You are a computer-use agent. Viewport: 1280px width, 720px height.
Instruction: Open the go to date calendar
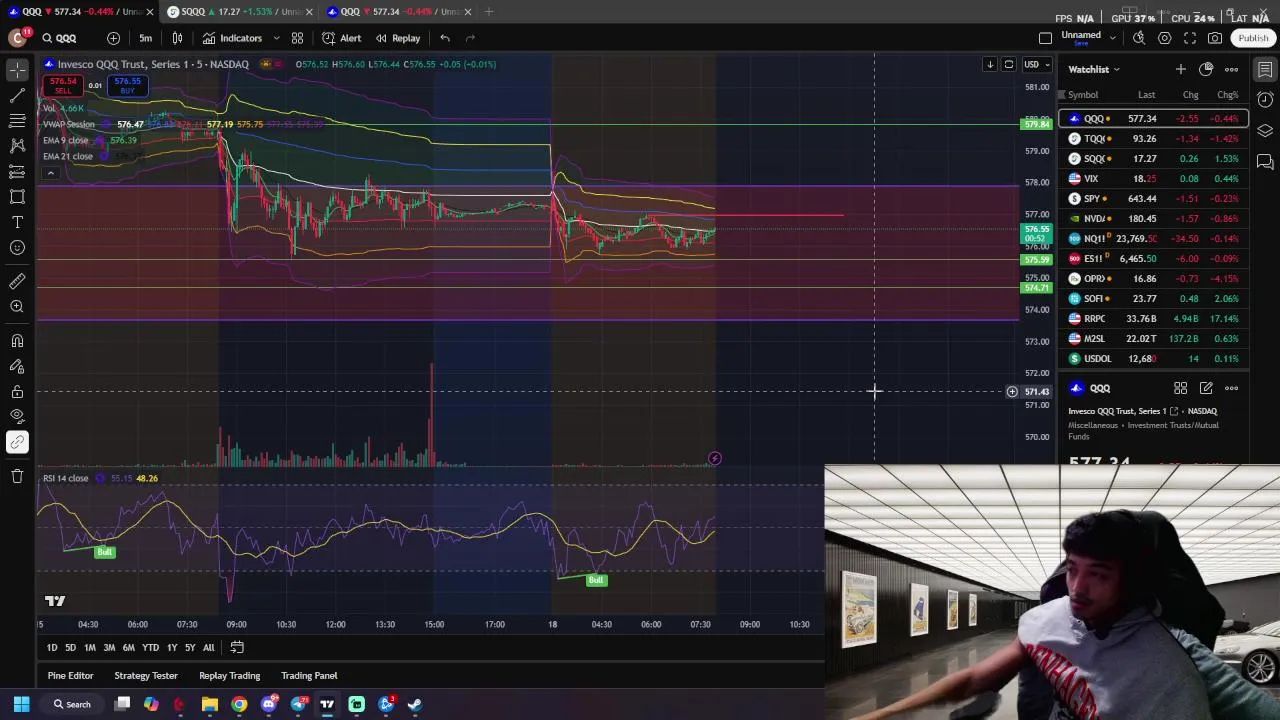coord(237,648)
